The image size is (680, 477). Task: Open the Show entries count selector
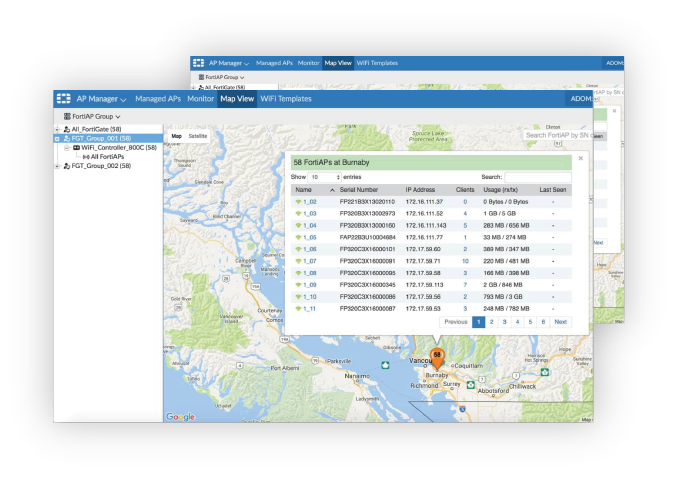[x=324, y=177]
